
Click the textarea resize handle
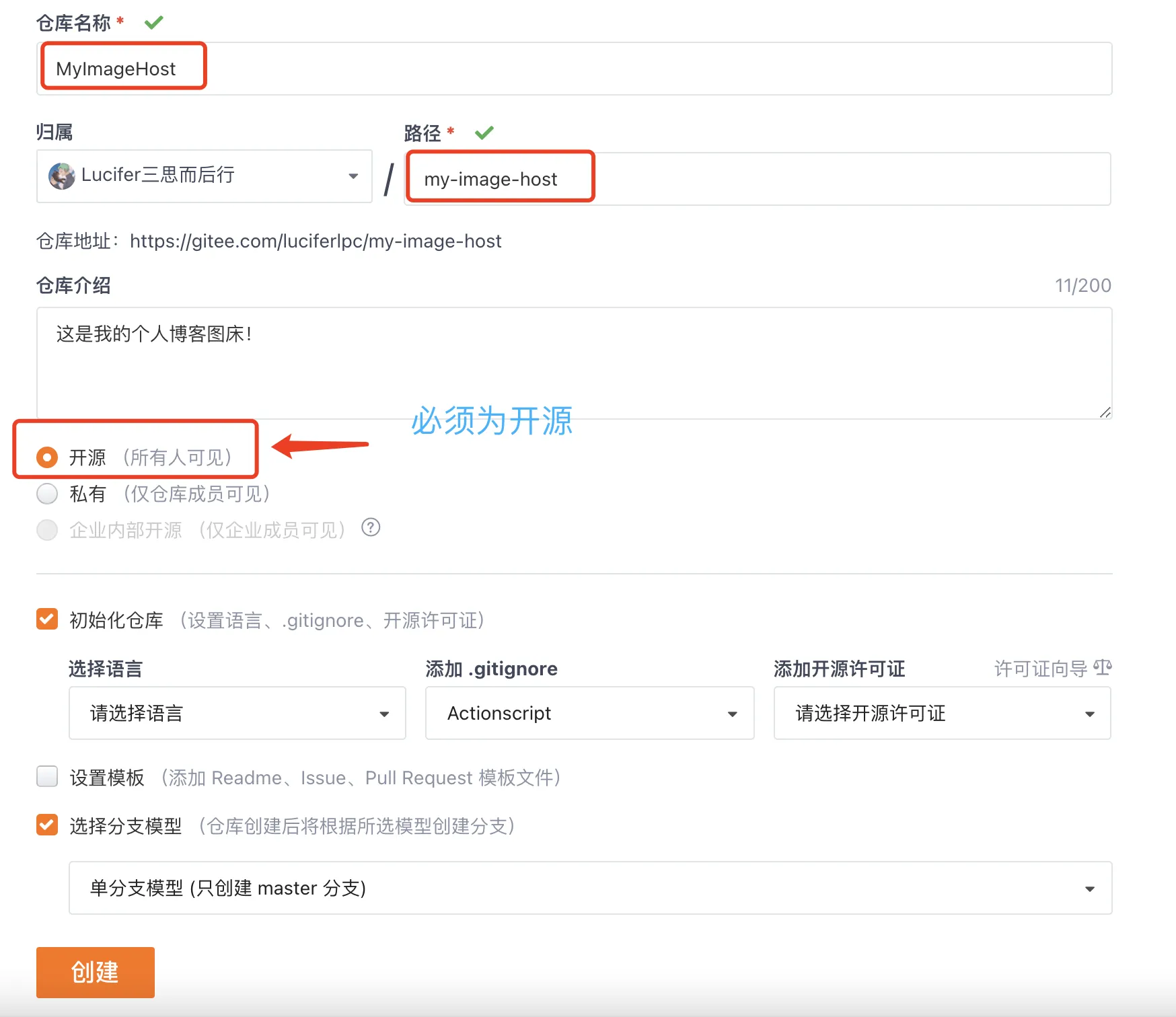coord(1105,412)
